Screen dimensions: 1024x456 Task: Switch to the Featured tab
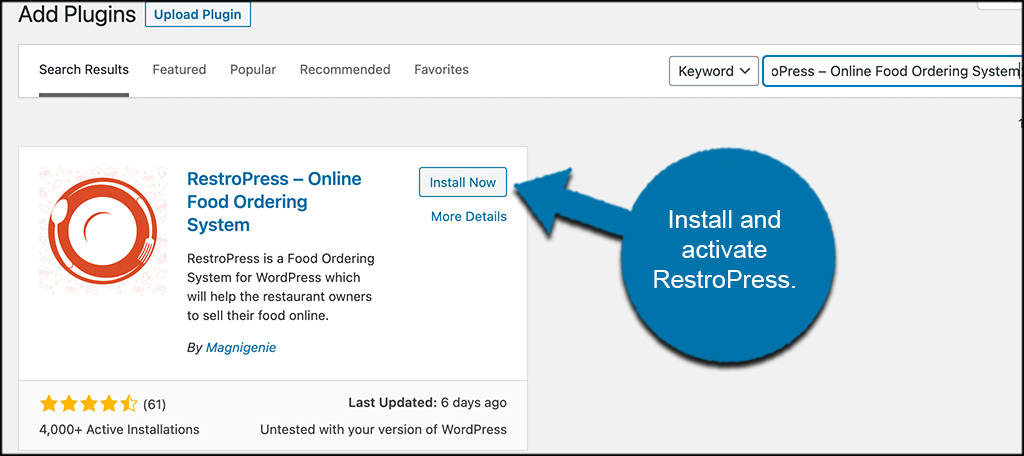179,70
